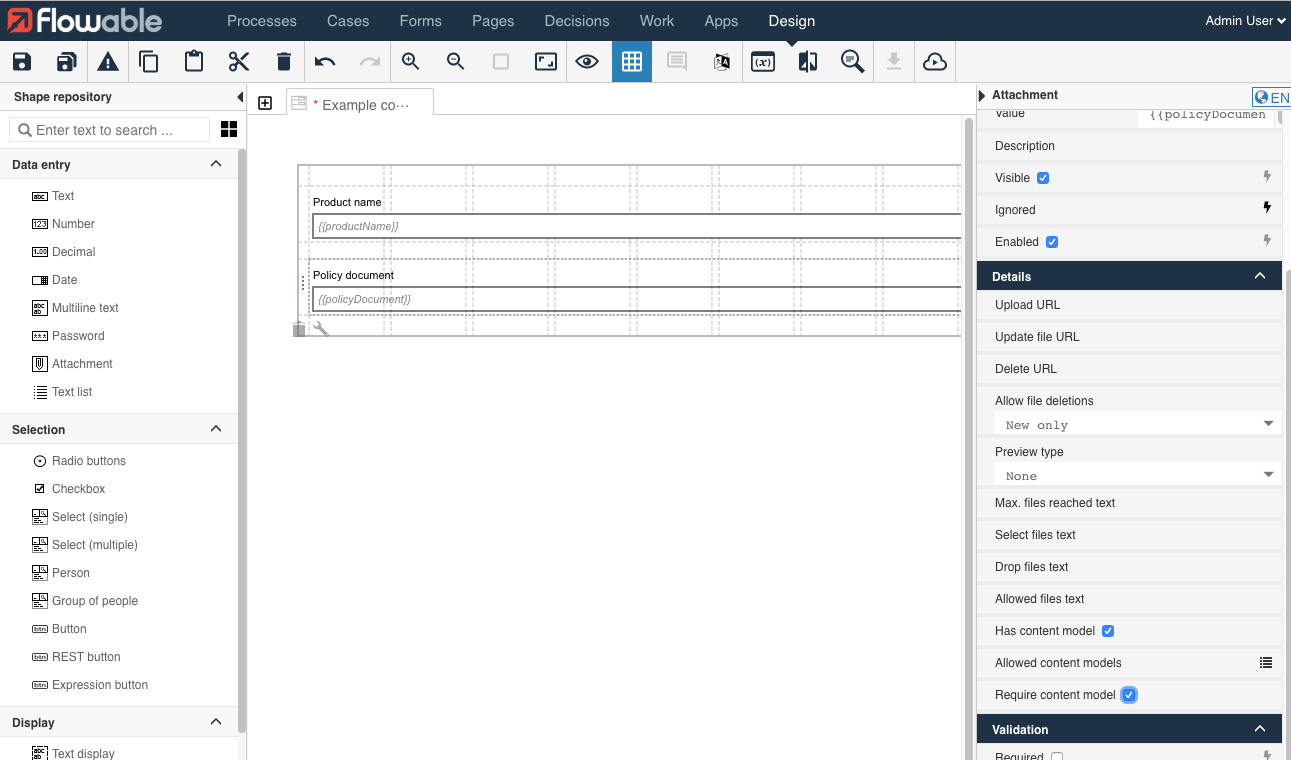Cut the selected element using scissors icon
This screenshot has height=760, width=1291.
[x=238, y=61]
